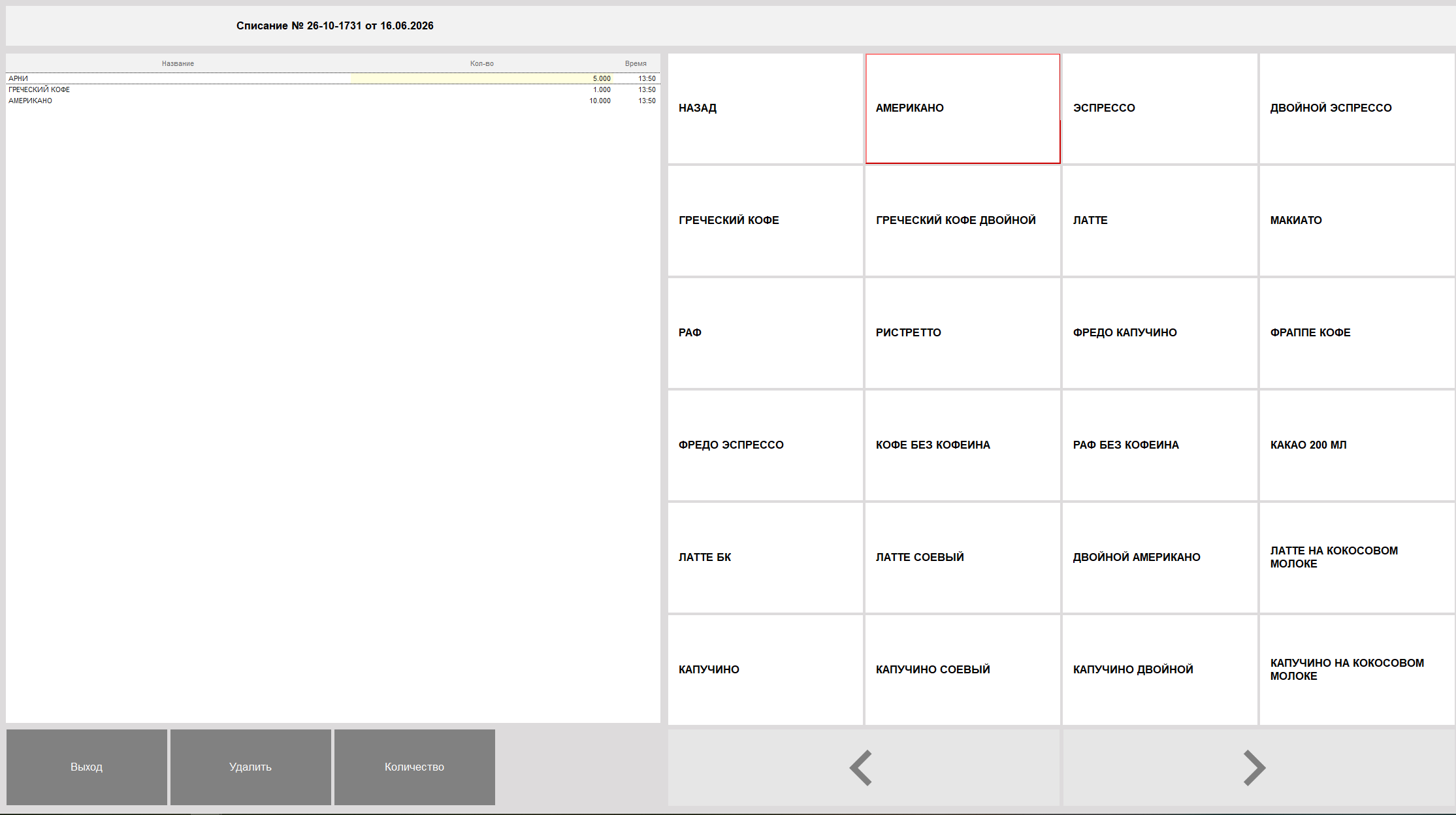Go to next page with right arrow

(x=1258, y=767)
